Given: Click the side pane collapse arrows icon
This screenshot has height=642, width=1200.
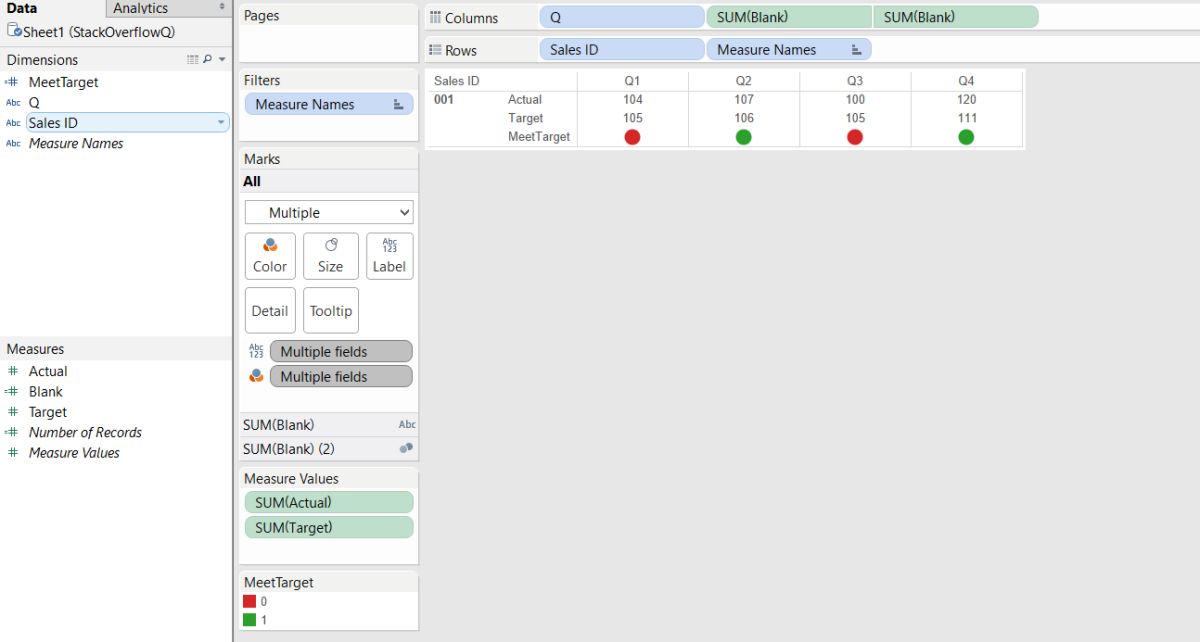Looking at the screenshot, I should click(x=222, y=7).
